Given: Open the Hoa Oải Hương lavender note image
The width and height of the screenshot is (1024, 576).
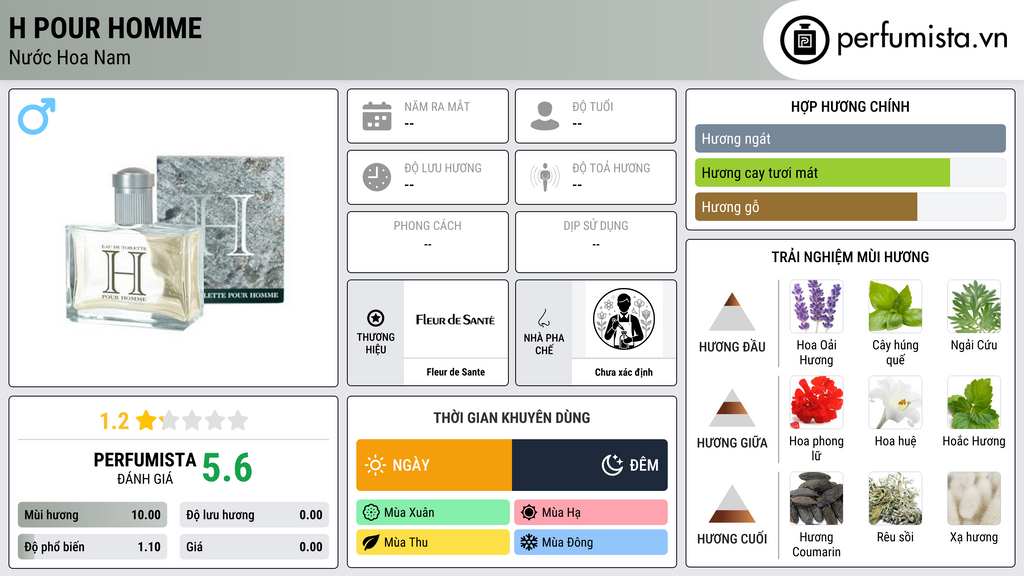Looking at the screenshot, I should click(x=816, y=306).
